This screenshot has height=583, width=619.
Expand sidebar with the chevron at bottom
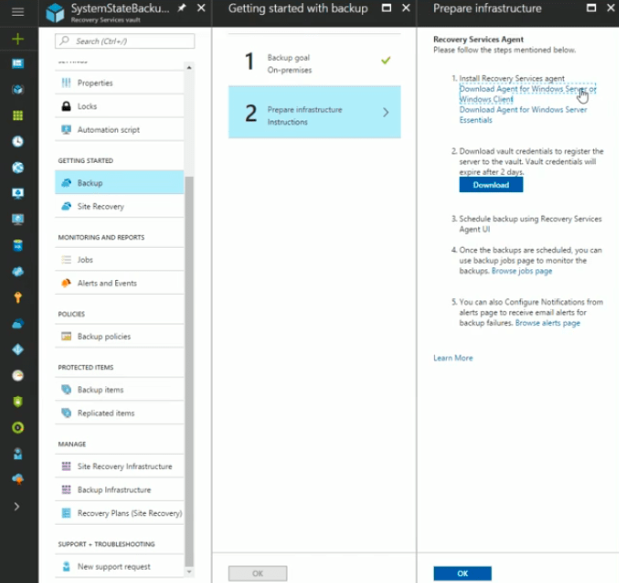click(x=17, y=506)
